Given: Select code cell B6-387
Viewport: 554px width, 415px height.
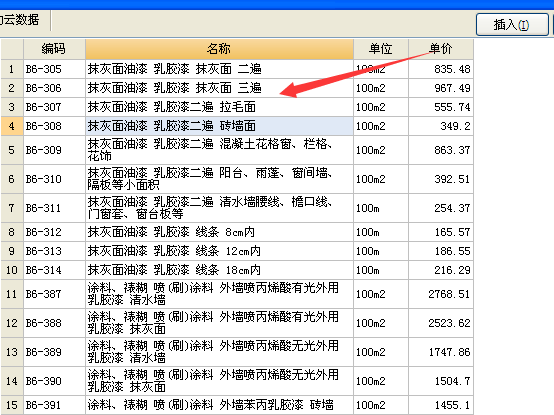Looking at the screenshot, I should point(54,294).
